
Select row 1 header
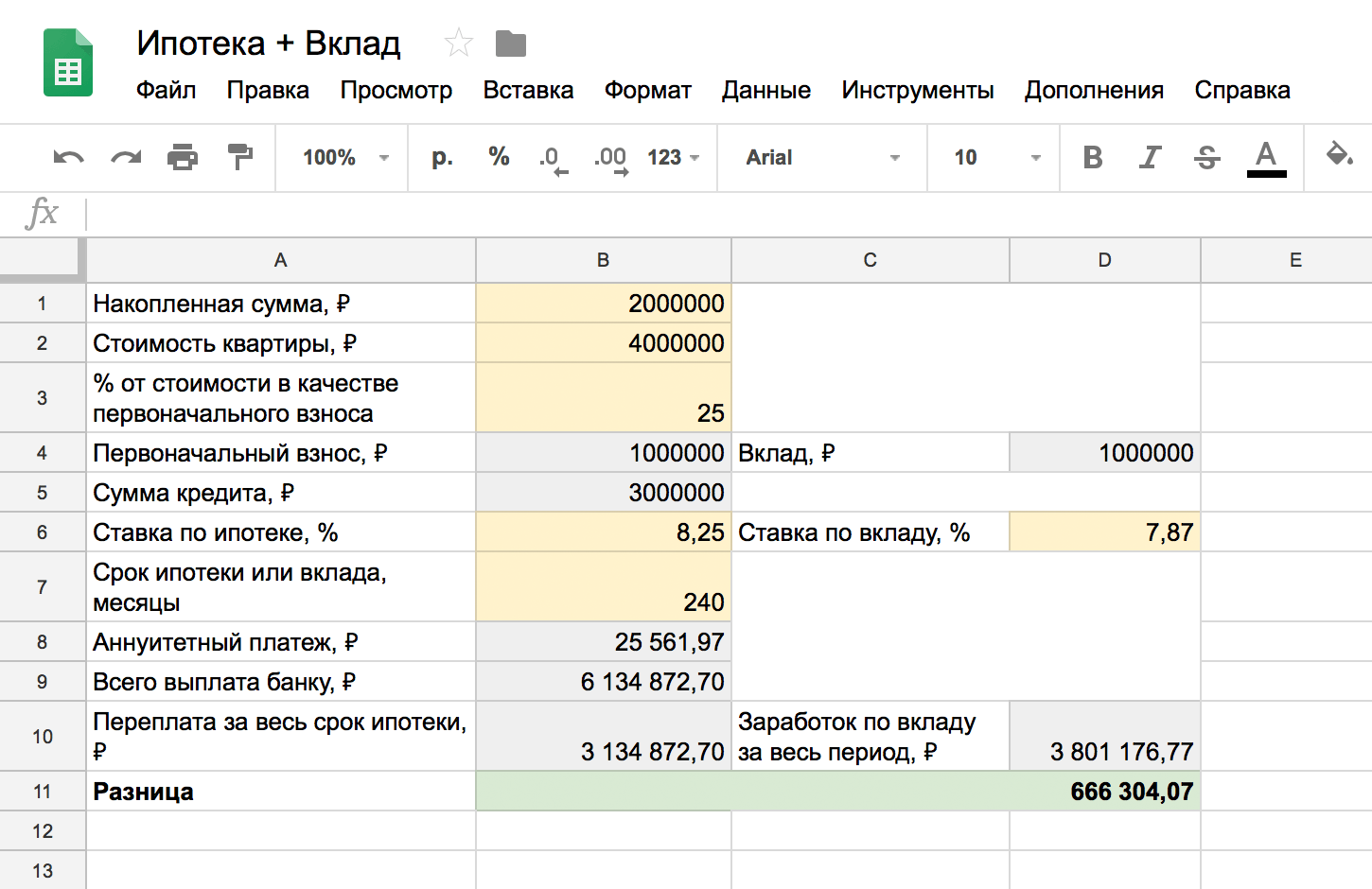click(43, 304)
